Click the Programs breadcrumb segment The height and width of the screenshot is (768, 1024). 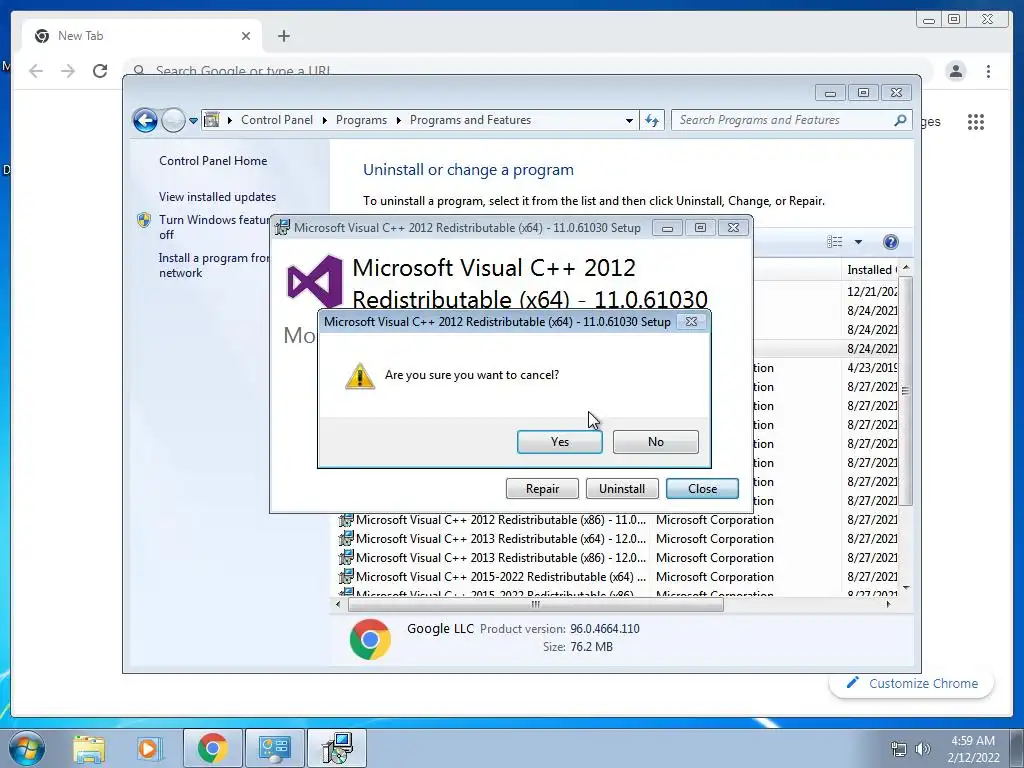(x=361, y=120)
